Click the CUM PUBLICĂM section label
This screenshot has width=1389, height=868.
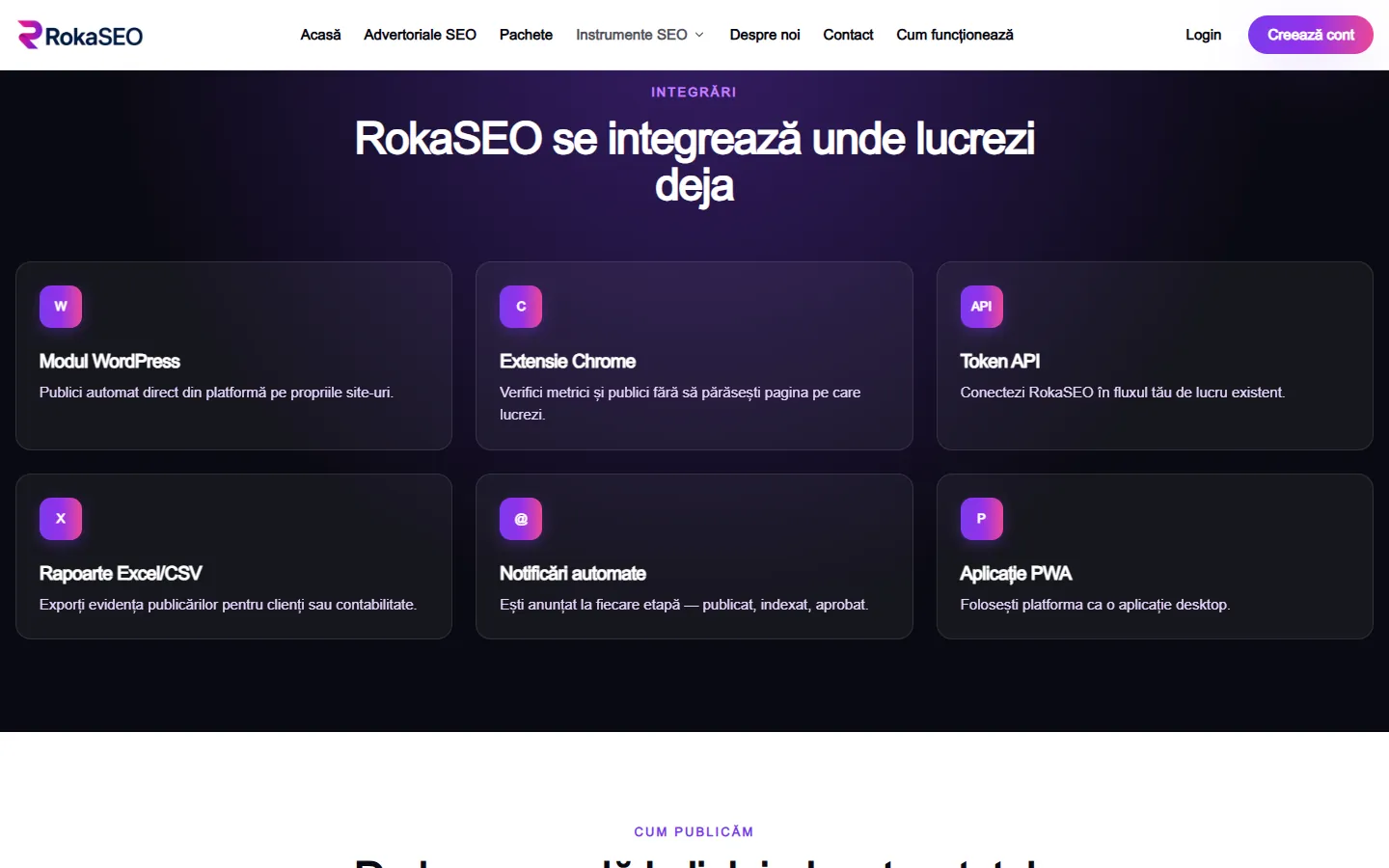coord(694,831)
